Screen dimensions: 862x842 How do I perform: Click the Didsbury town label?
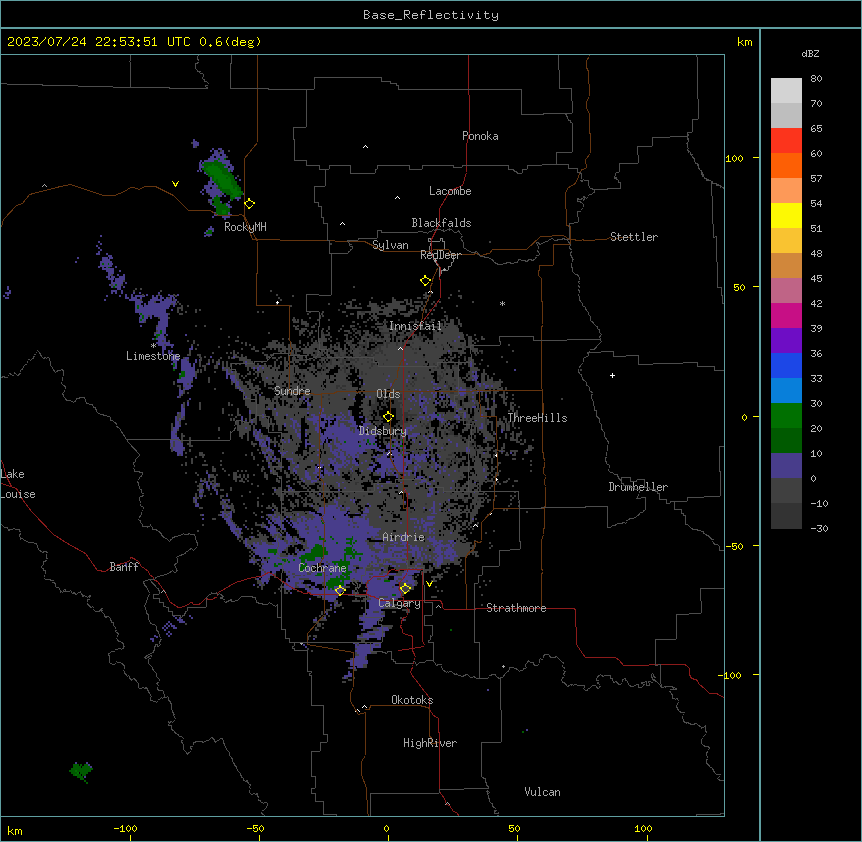click(383, 431)
